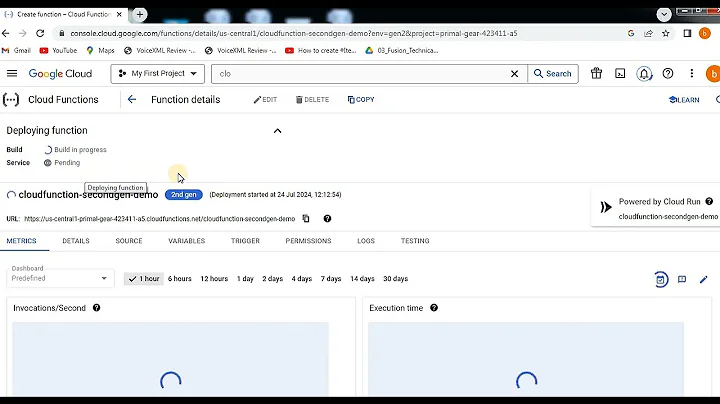Image resolution: width=720 pixels, height=404 pixels.
Task: Select the 4 days time range
Action: 302,279
